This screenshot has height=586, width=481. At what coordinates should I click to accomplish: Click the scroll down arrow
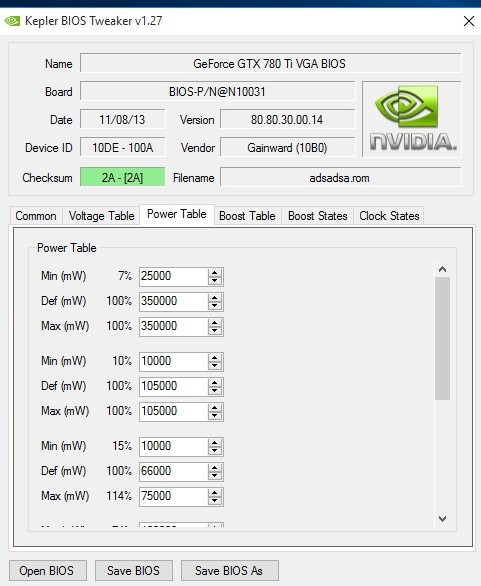[443, 519]
